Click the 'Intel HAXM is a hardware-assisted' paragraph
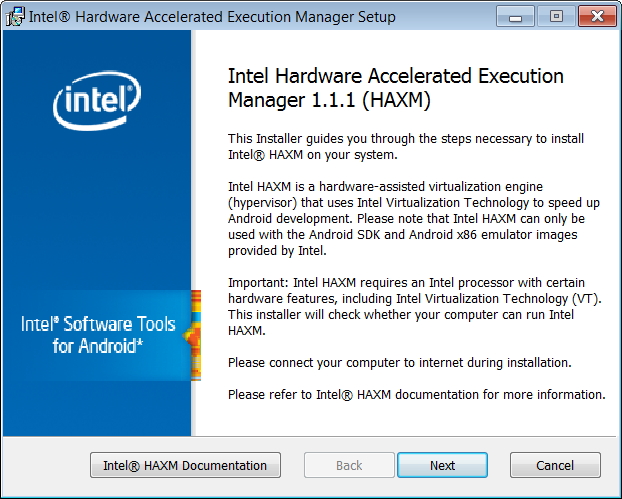The width and height of the screenshot is (622, 499). click(414, 219)
